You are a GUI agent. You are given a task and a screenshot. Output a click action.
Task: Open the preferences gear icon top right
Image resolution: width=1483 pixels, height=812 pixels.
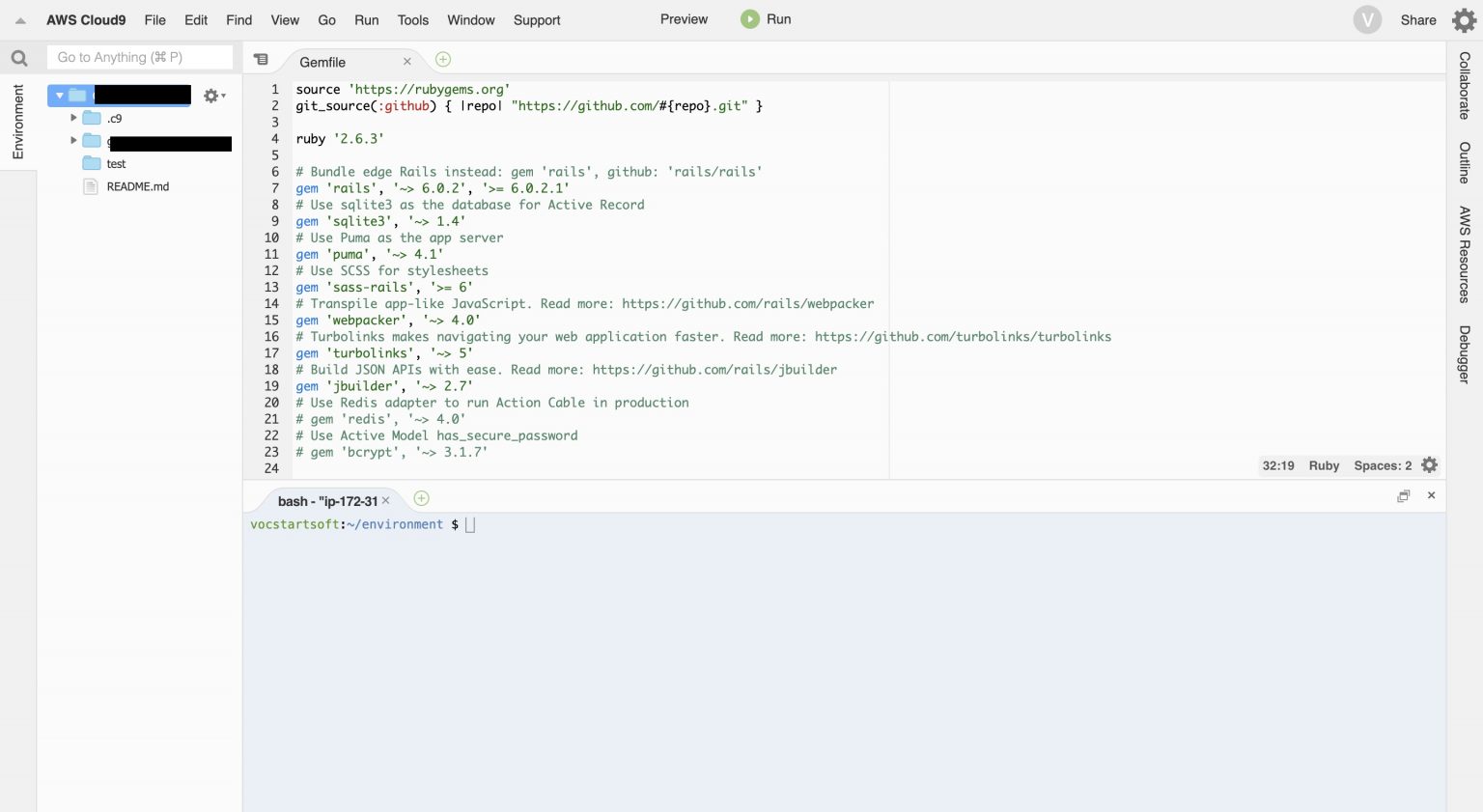1464,20
